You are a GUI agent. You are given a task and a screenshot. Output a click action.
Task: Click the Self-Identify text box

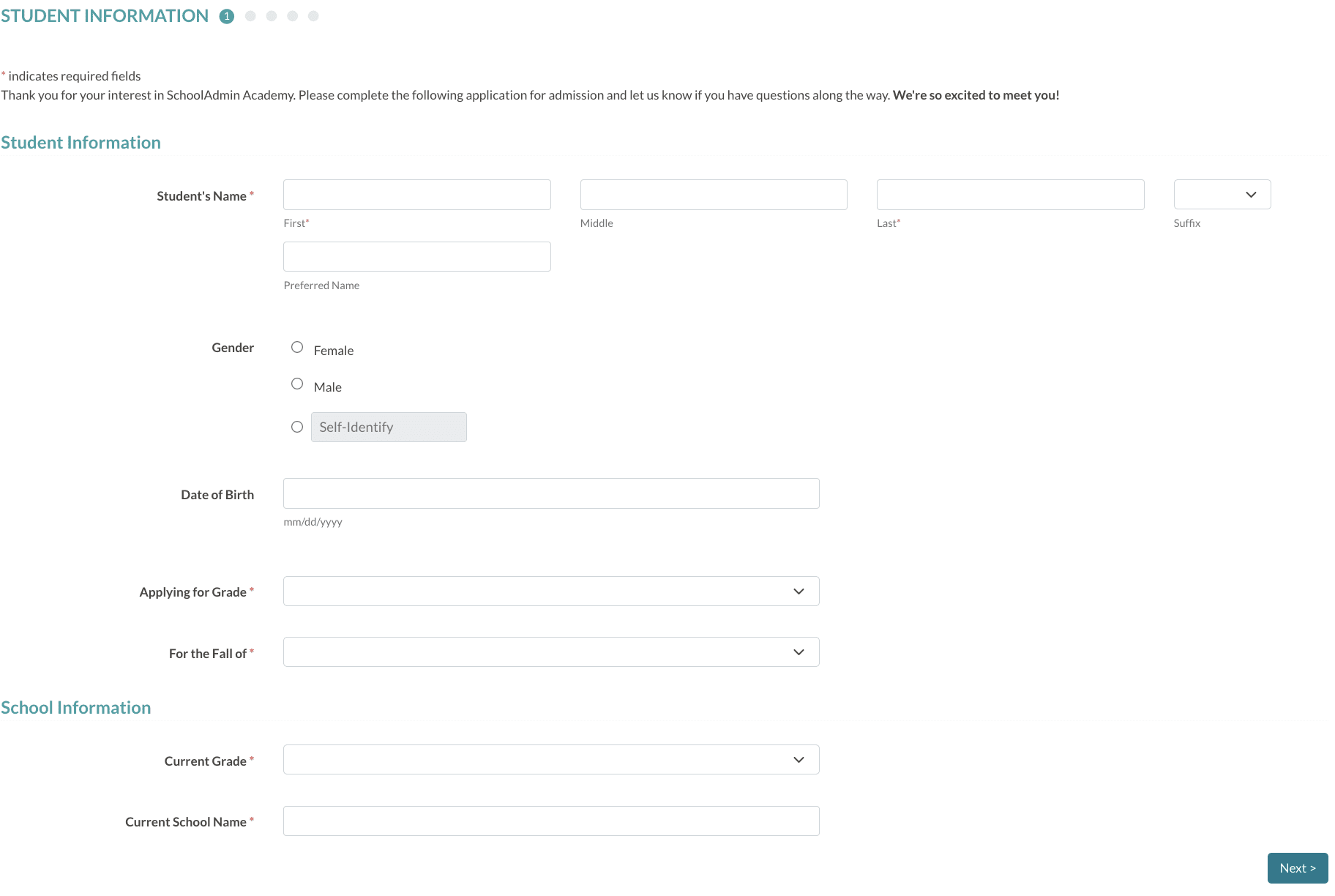point(389,428)
